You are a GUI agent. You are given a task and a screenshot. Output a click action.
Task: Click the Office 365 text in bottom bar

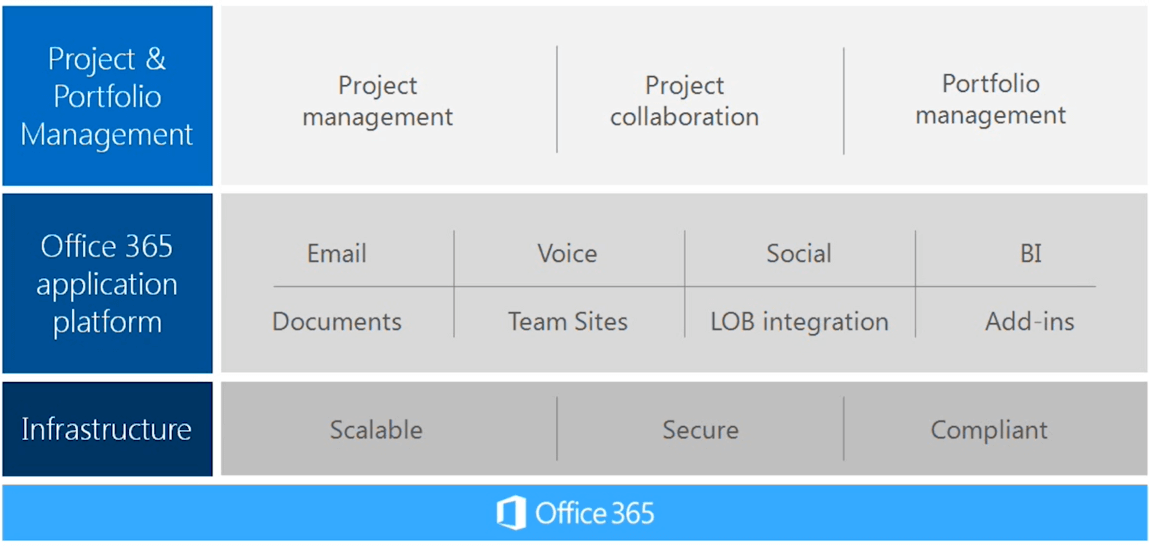(x=594, y=514)
